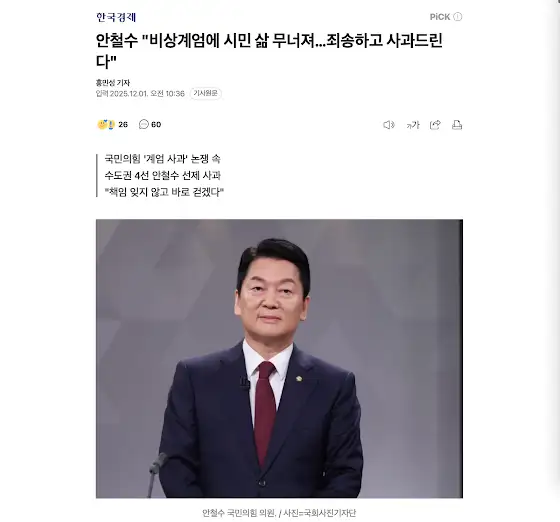Image resolution: width=560 pixels, height=522 pixels.
Task: Print article using the printer icon
Action: pyautogui.click(x=457, y=125)
